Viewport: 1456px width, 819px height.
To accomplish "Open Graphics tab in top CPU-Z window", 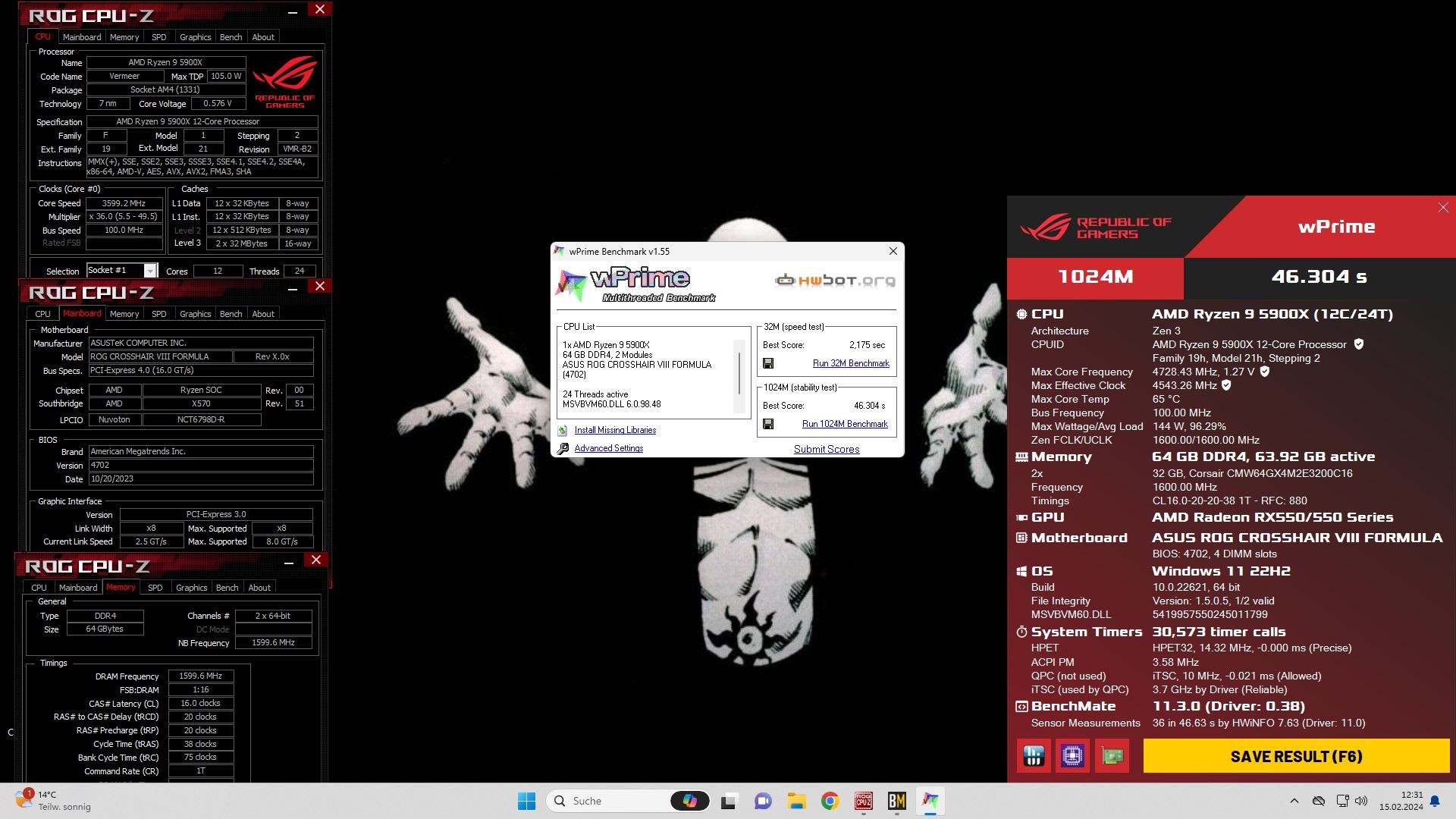I will click(195, 37).
